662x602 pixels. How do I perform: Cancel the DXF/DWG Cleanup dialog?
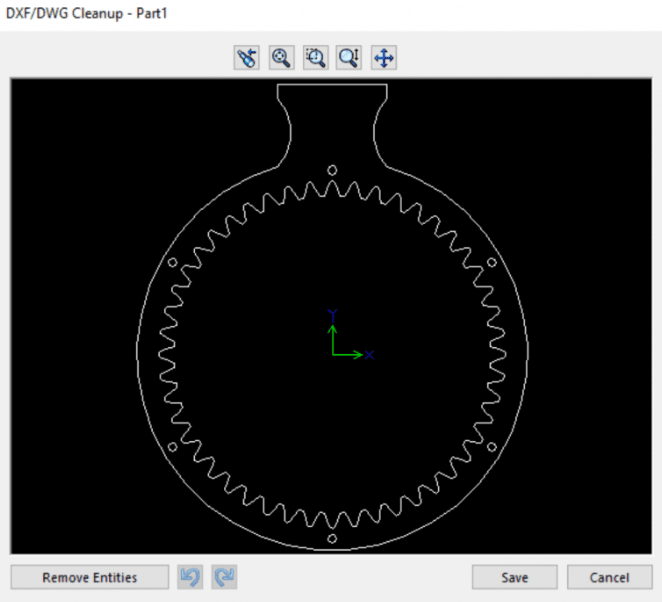pyautogui.click(x=609, y=577)
